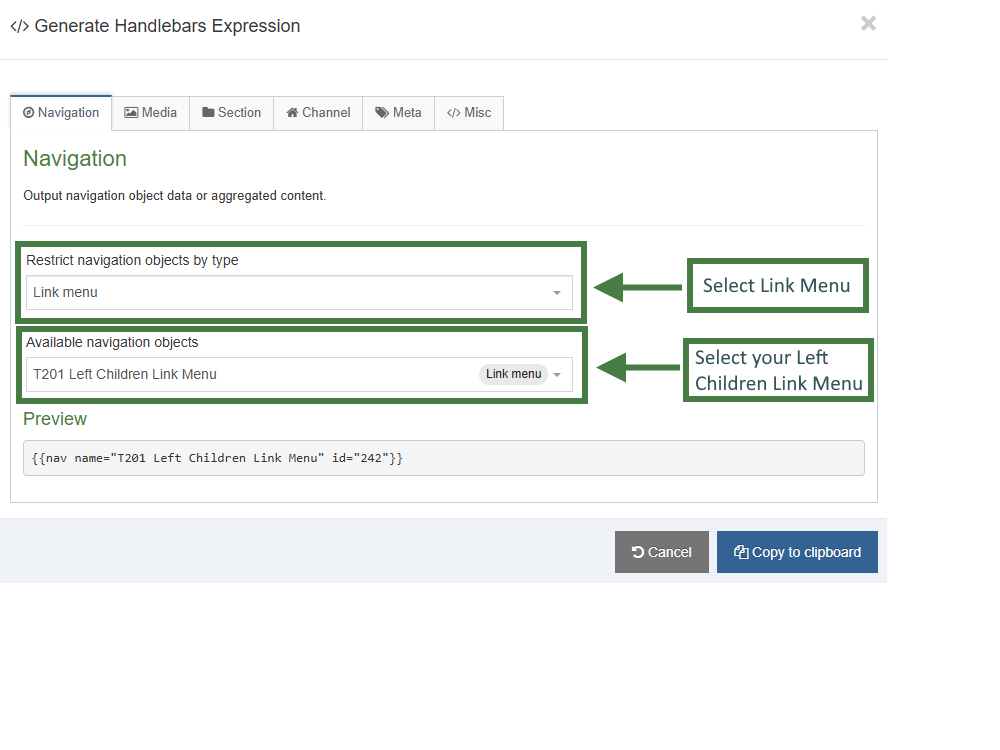Switch to the Channel tab
Viewport: 1000px width, 750px height.
(318, 113)
